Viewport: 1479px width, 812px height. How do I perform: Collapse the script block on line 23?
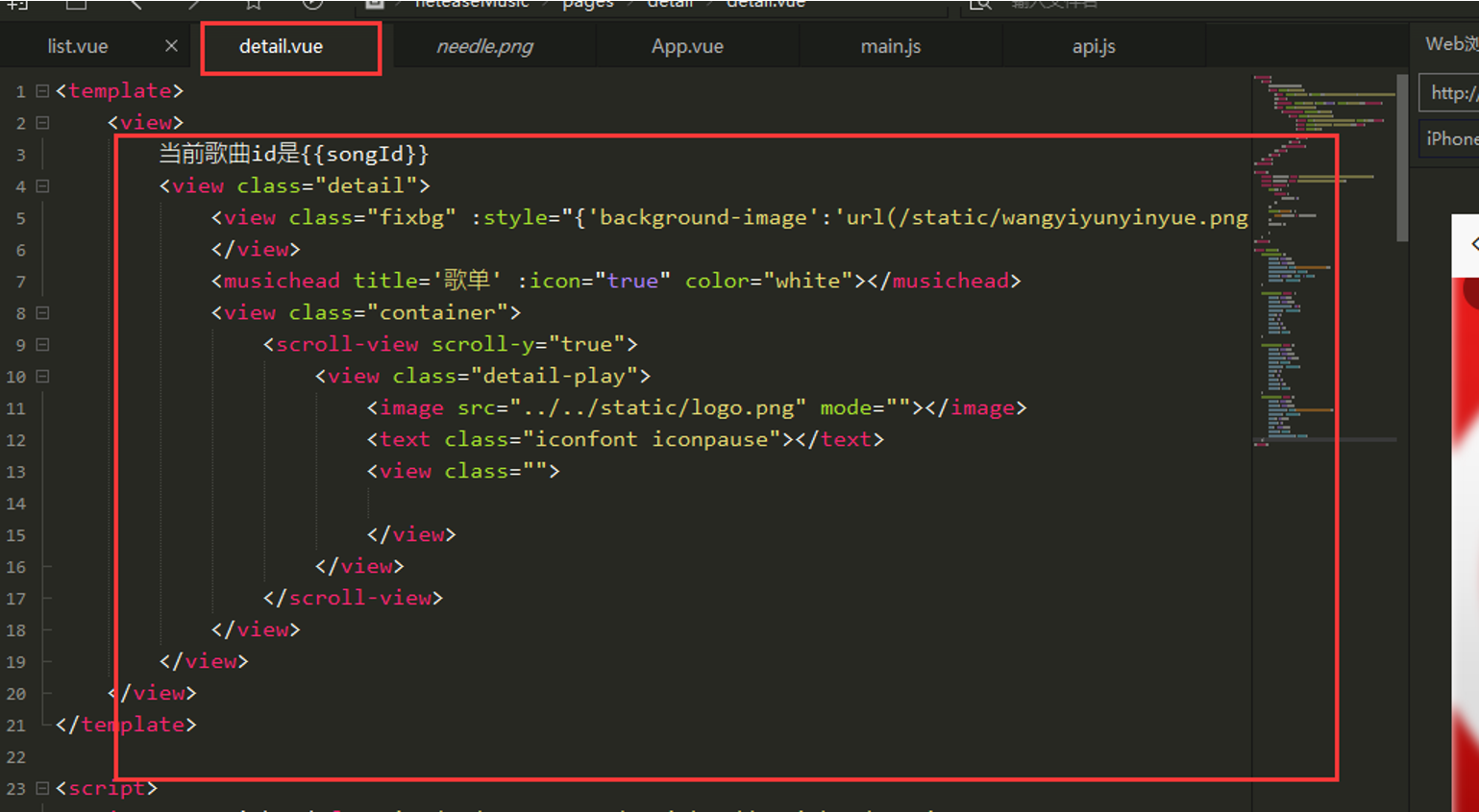(42, 789)
